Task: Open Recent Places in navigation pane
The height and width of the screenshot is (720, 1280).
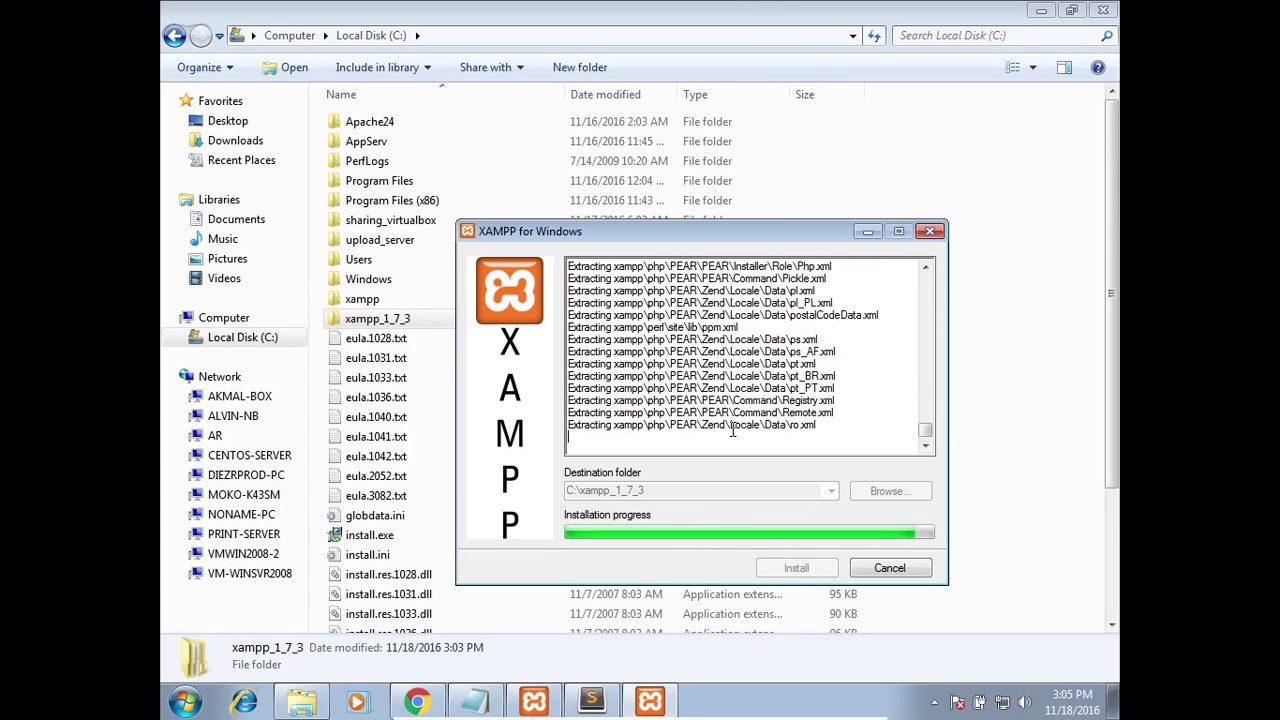Action: pyautogui.click(x=241, y=160)
